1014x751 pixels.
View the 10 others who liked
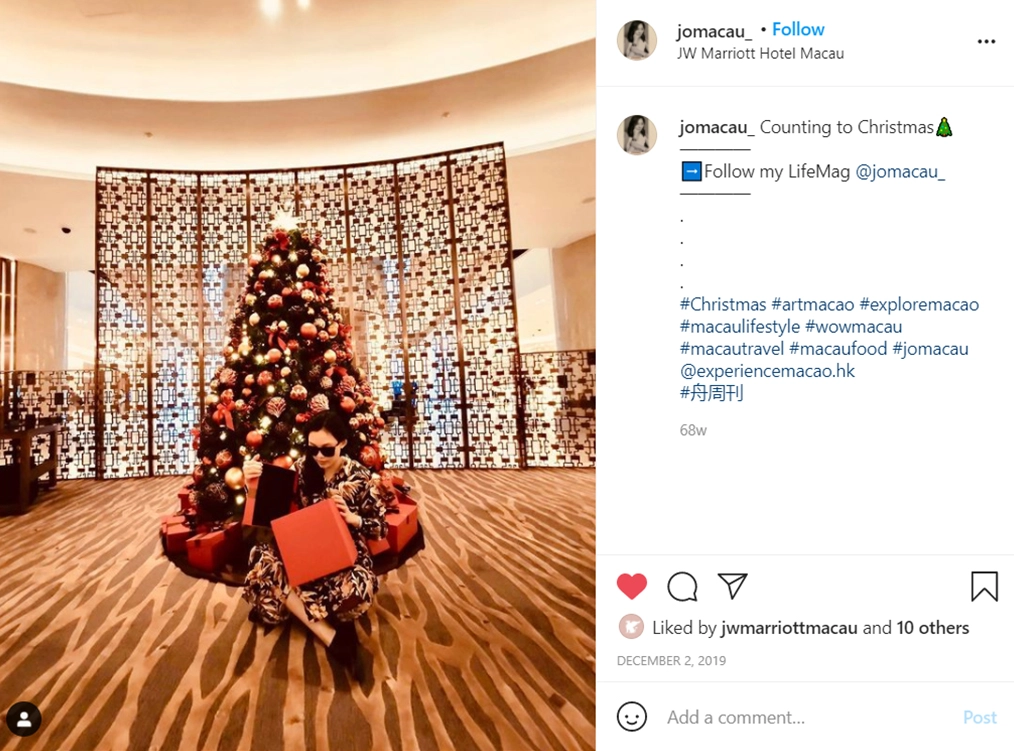(x=932, y=627)
